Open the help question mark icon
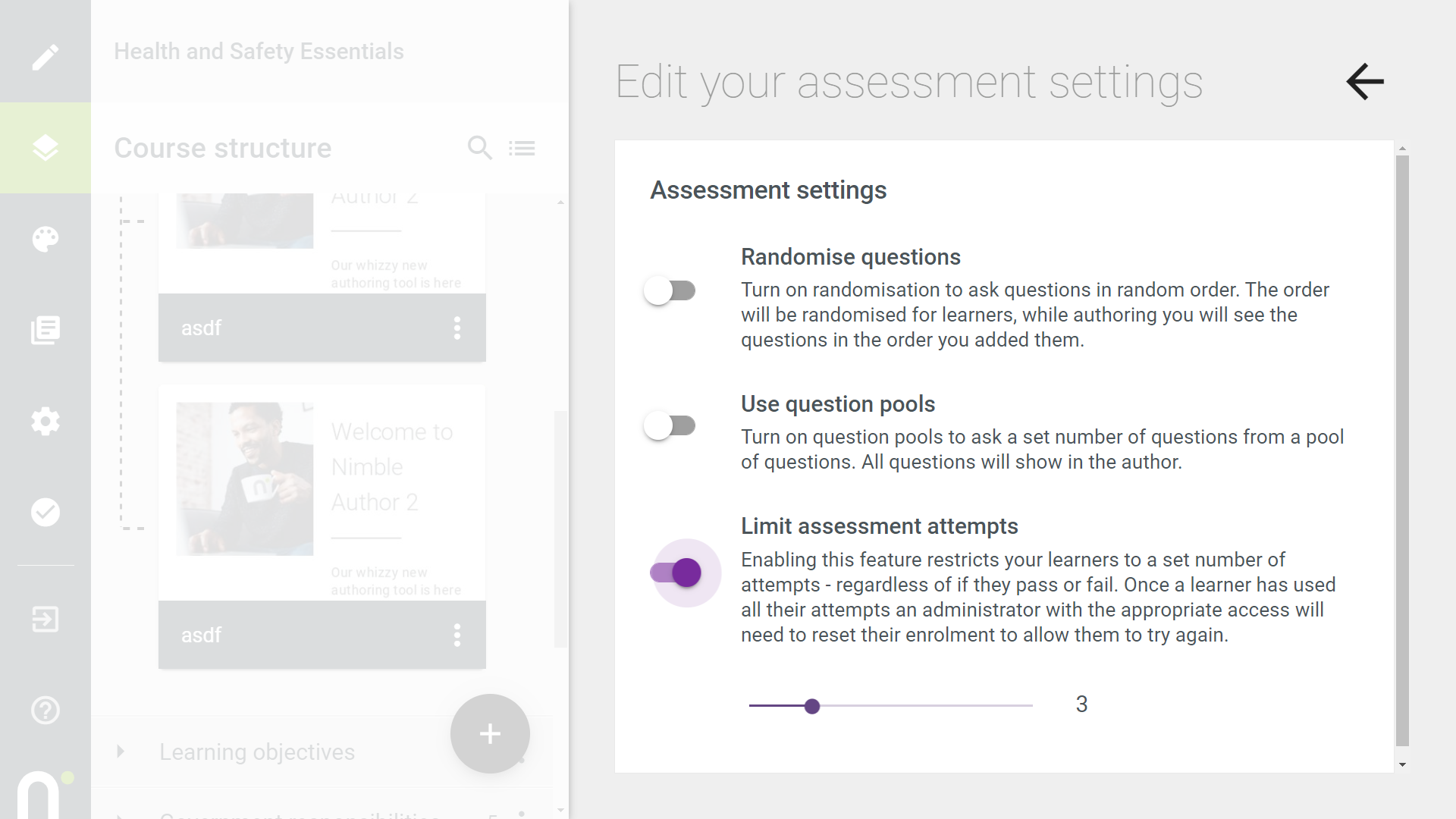1456x819 pixels. (x=45, y=711)
